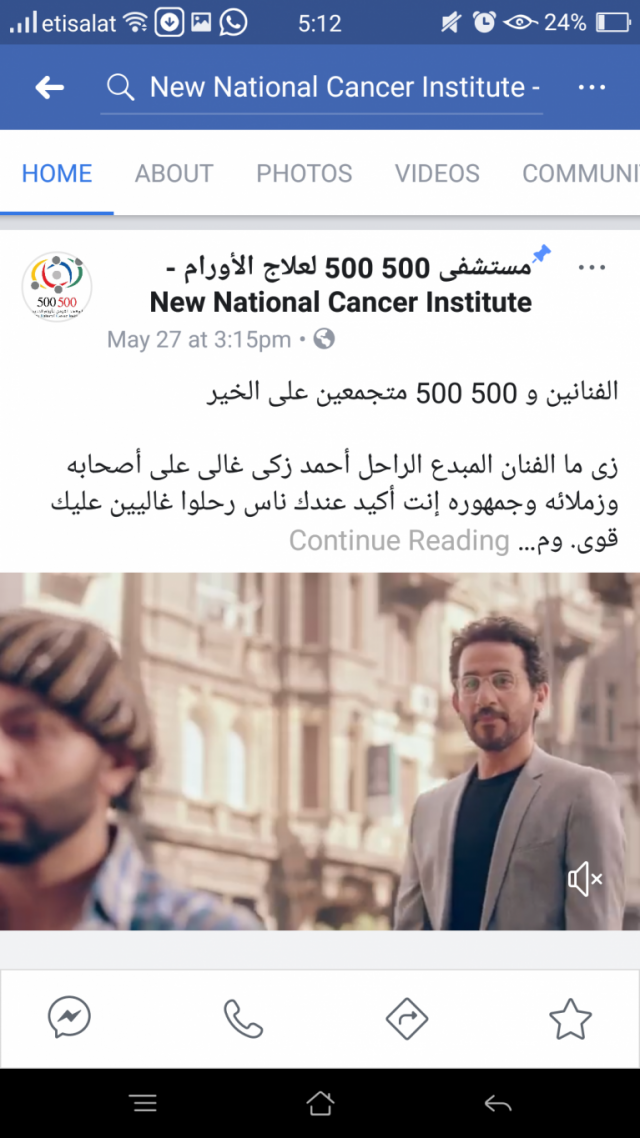Select the HOME tab
Image resolution: width=640 pixels, height=1138 pixels.
coord(57,173)
